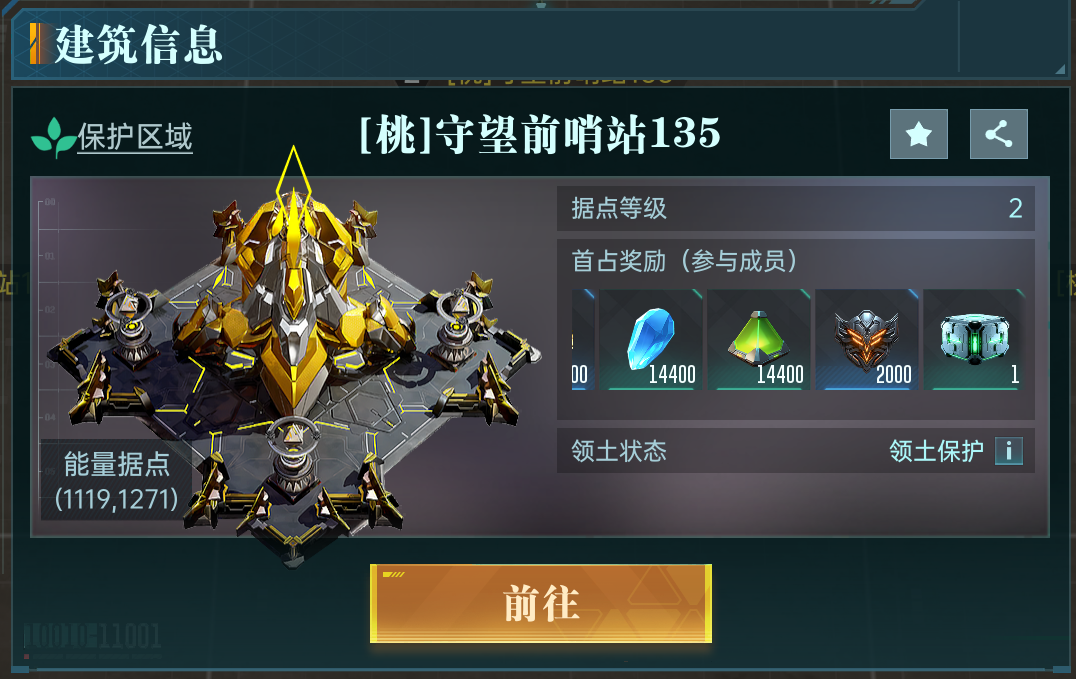
Task: Click the partially hidden reward item
Action: click(583, 340)
